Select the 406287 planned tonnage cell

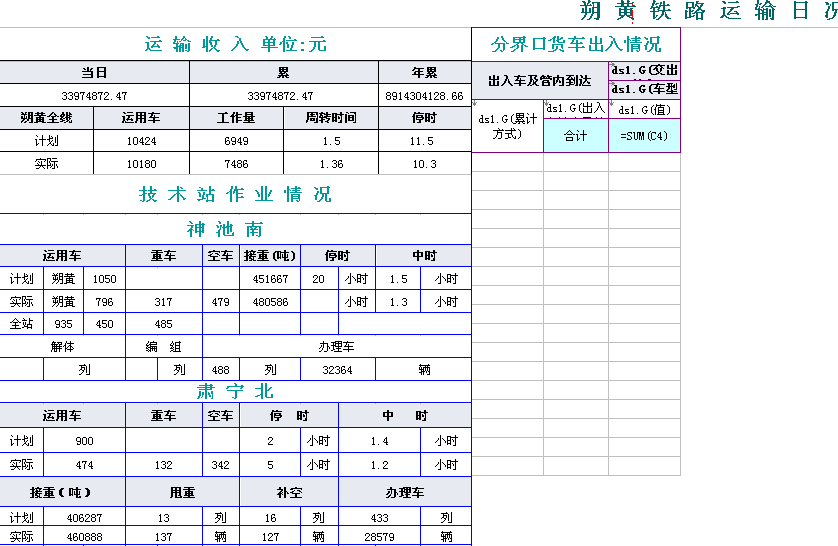click(x=84, y=517)
